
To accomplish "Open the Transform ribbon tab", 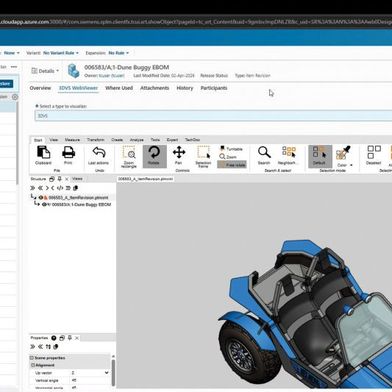I will click(96, 140).
